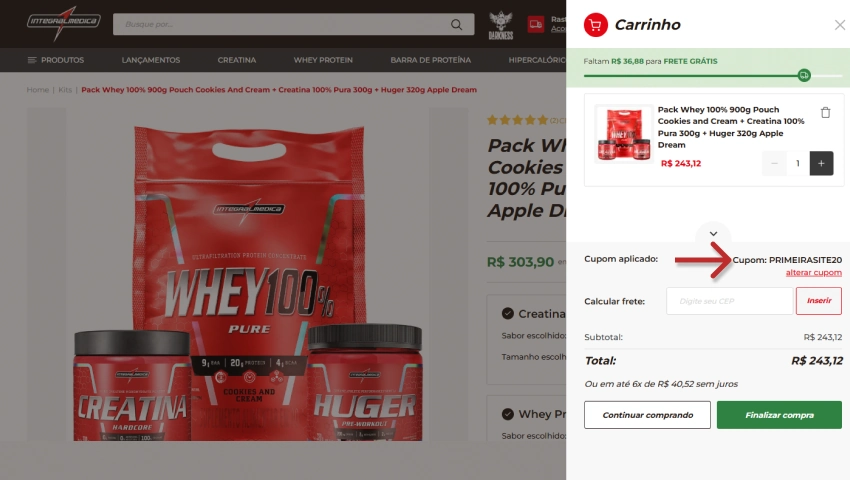Click the search magnifier icon
Screen dimensions: 850x480
pos(456,24)
